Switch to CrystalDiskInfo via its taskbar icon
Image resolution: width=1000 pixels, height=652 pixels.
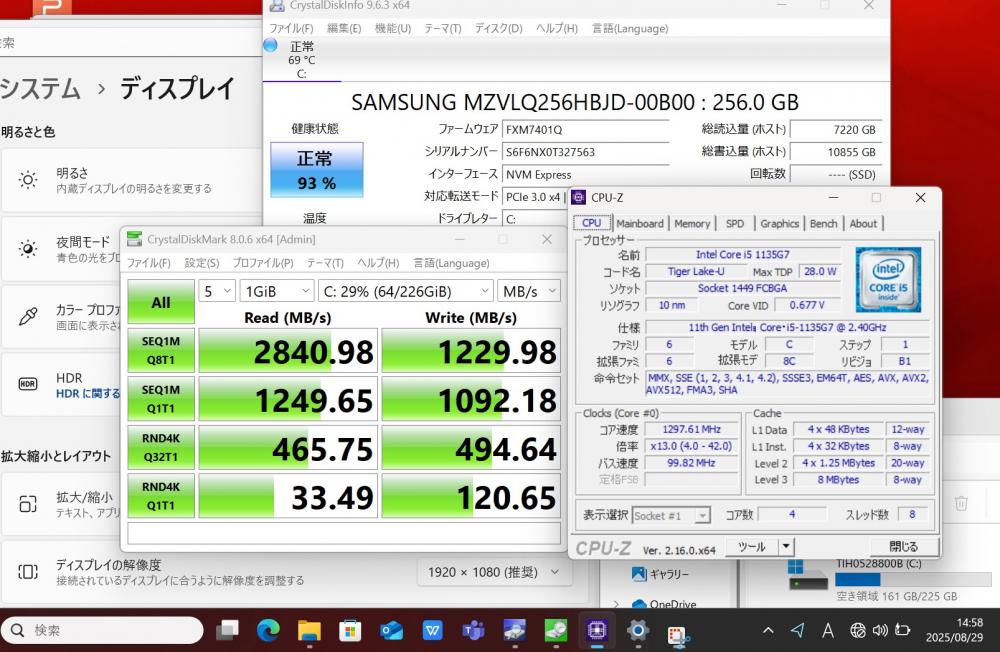tap(514, 630)
